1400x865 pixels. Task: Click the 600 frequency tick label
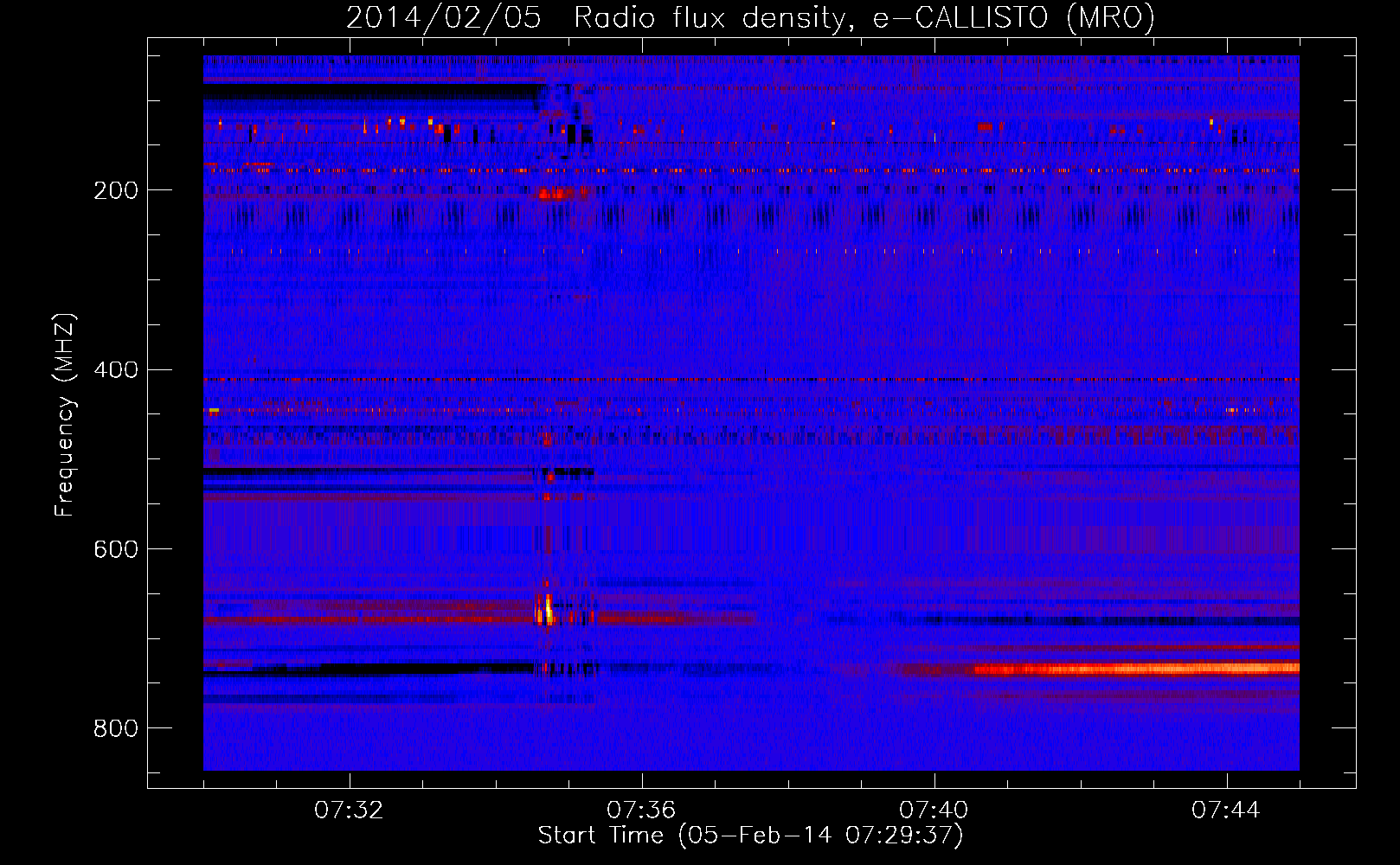pos(116,549)
